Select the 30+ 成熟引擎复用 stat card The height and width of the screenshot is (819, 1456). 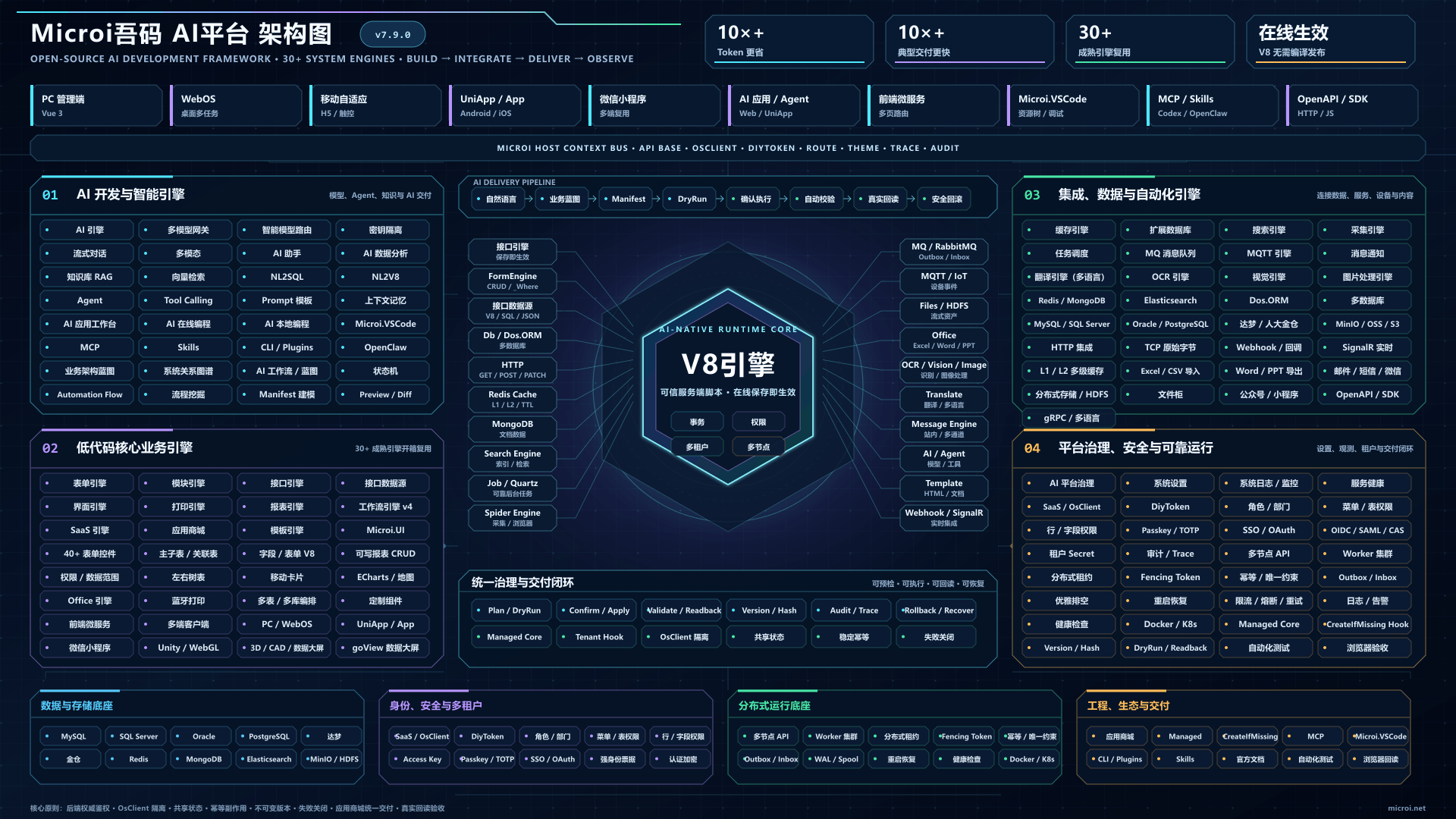coord(1150,42)
